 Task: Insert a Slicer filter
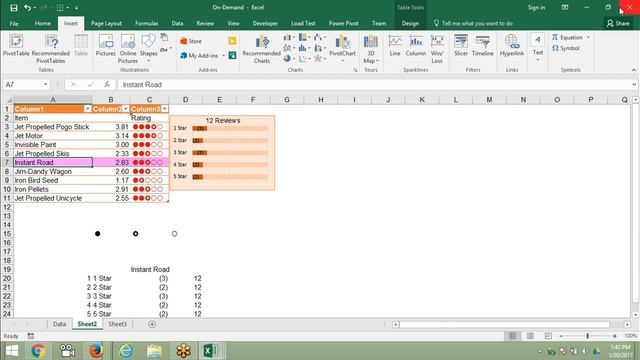pyautogui.click(x=461, y=45)
